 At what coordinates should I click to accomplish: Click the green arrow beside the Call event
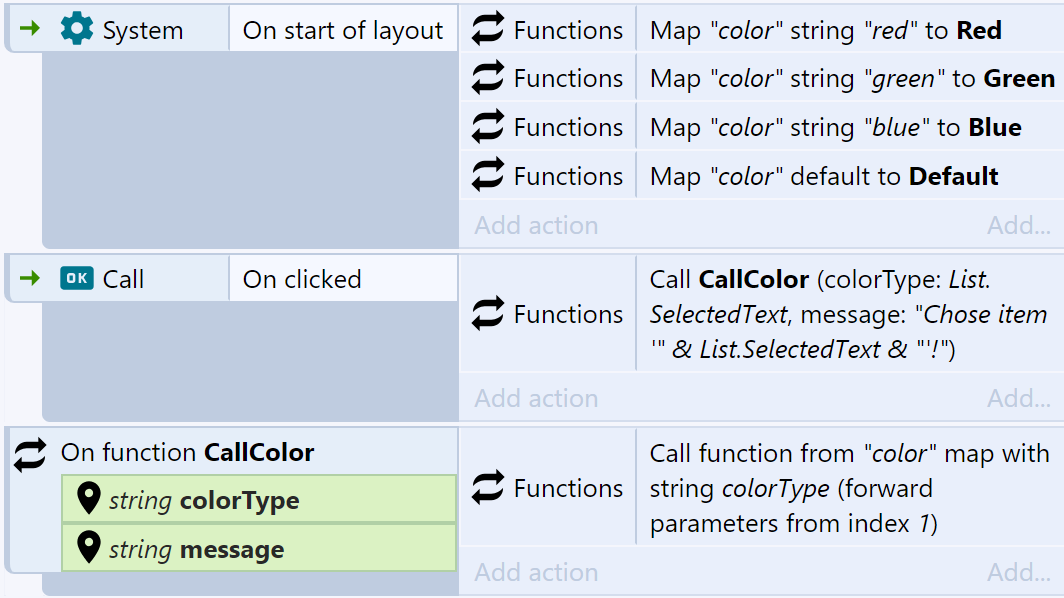[x=30, y=278]
